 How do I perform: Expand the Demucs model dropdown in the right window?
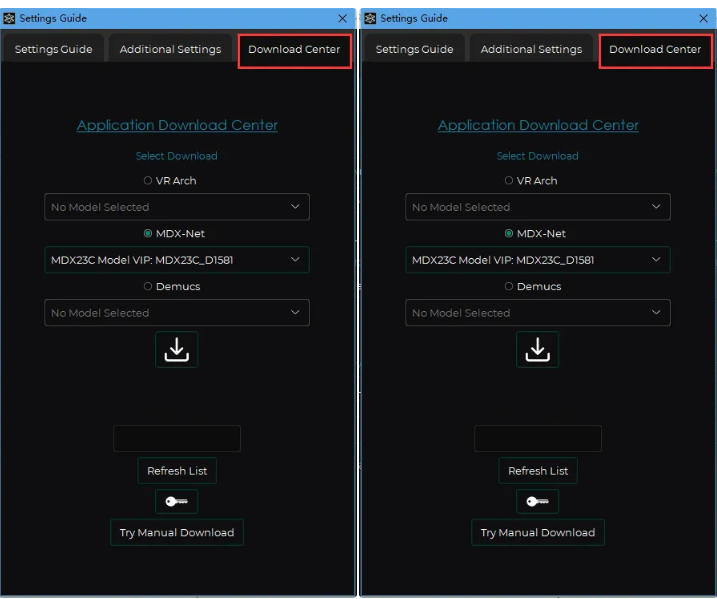538,313
